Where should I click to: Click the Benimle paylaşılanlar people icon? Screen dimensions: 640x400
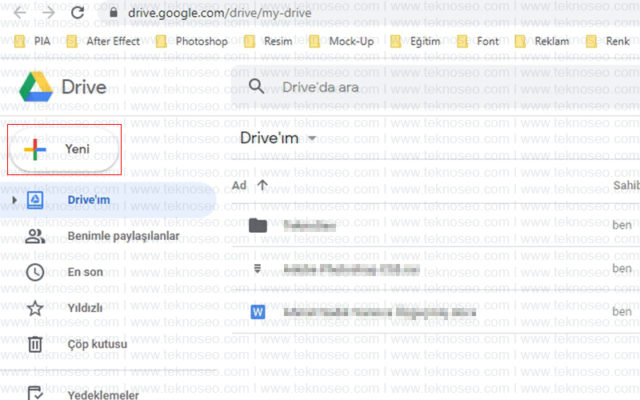pyautogui.click(x=35, y=236)
